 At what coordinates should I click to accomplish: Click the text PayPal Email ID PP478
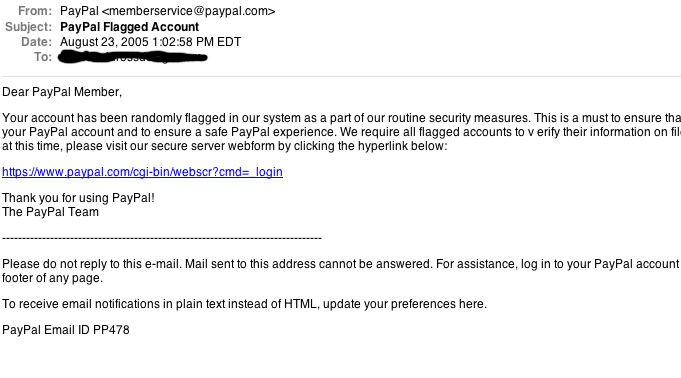click(66, 330)
